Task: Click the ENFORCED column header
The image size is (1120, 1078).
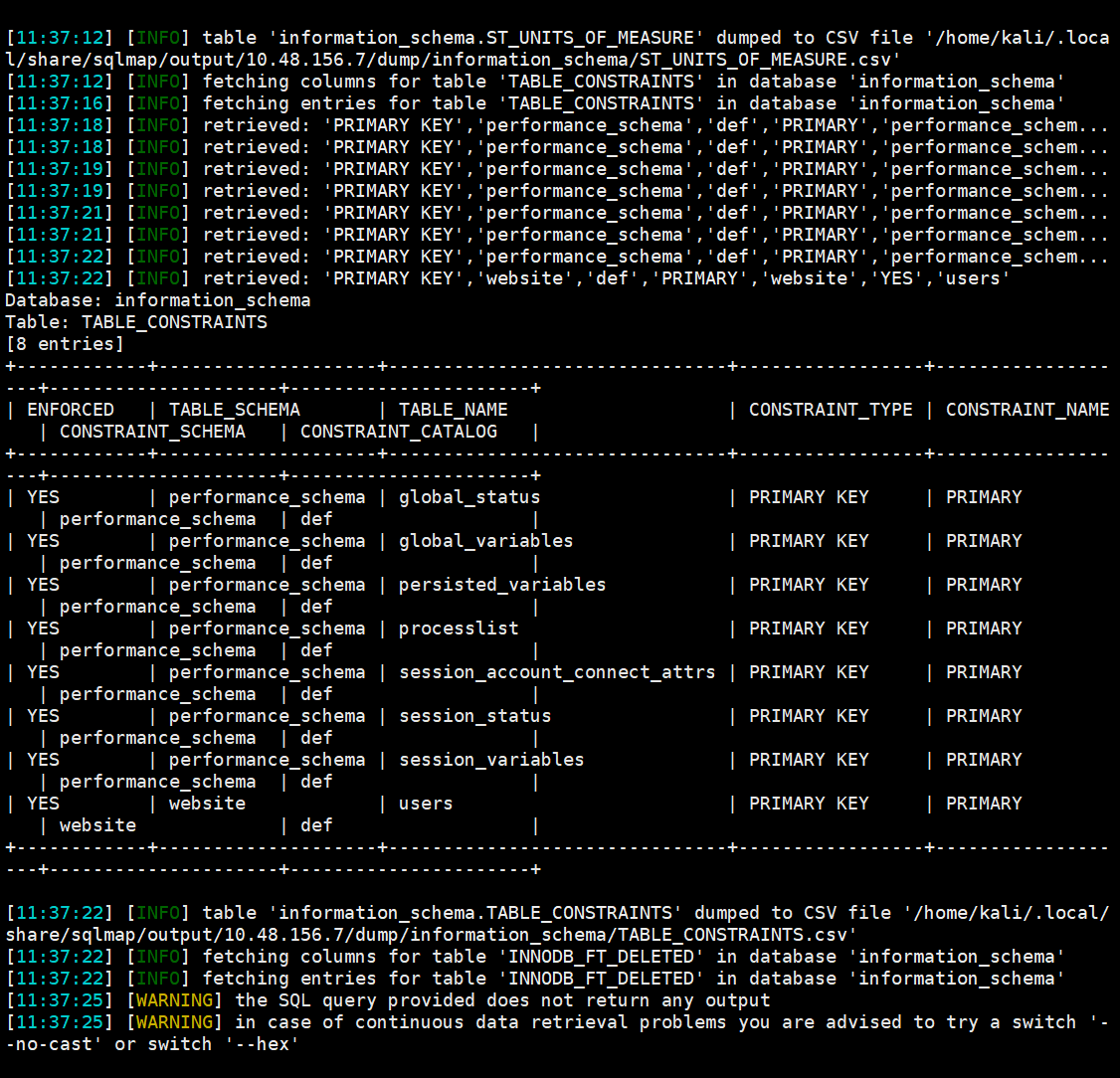Action: tap(71, 410)
